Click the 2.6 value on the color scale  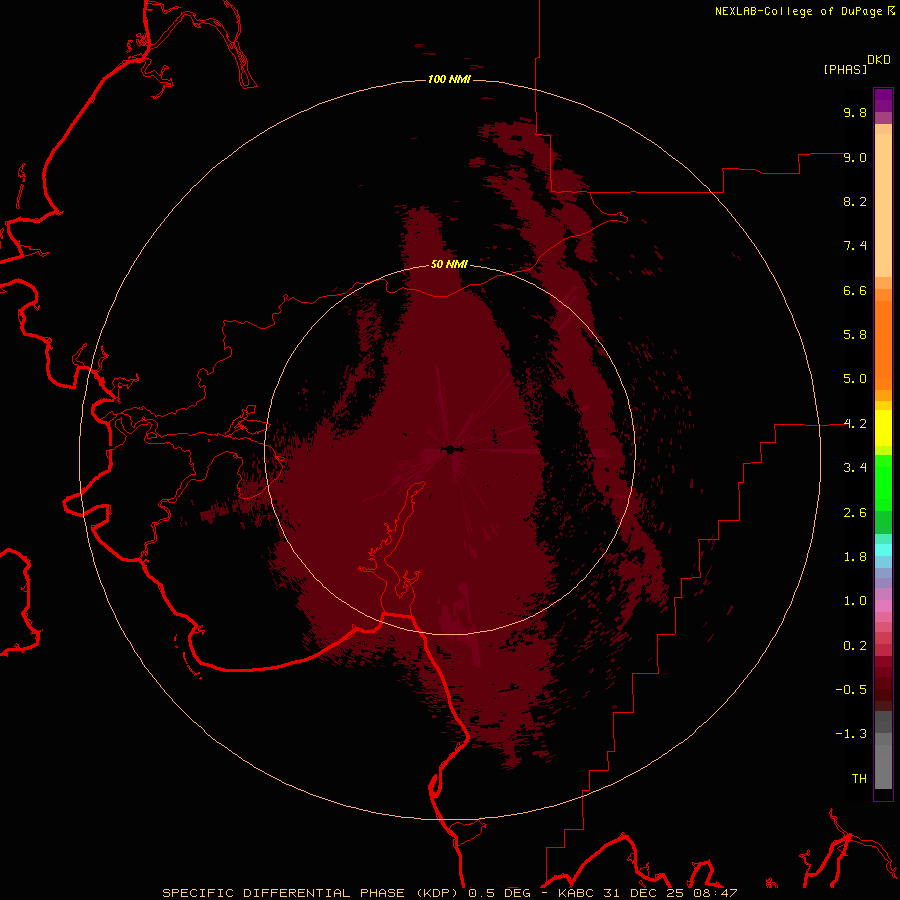855,513
